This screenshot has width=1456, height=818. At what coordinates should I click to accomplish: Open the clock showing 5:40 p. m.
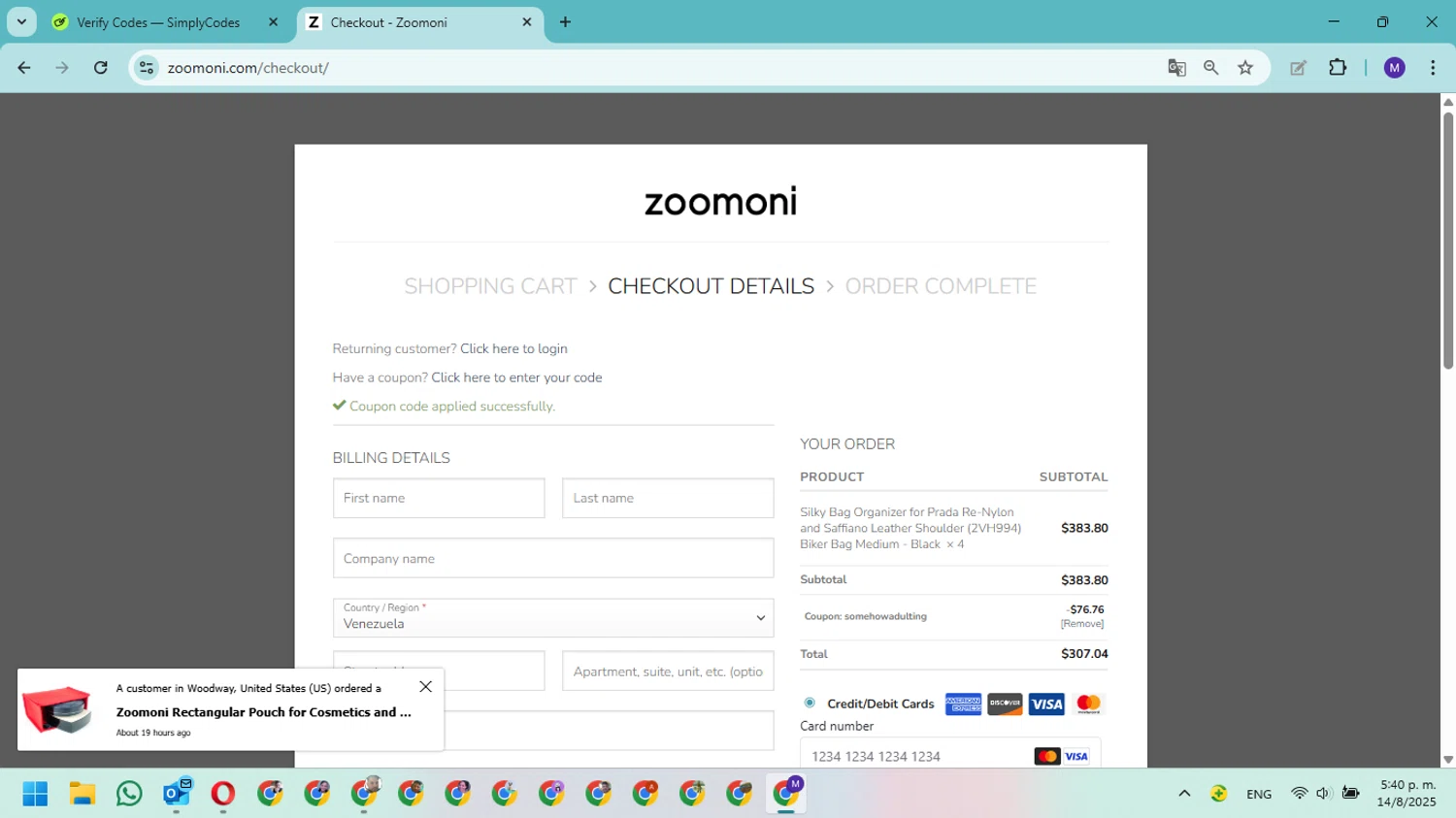(1406, 794)
